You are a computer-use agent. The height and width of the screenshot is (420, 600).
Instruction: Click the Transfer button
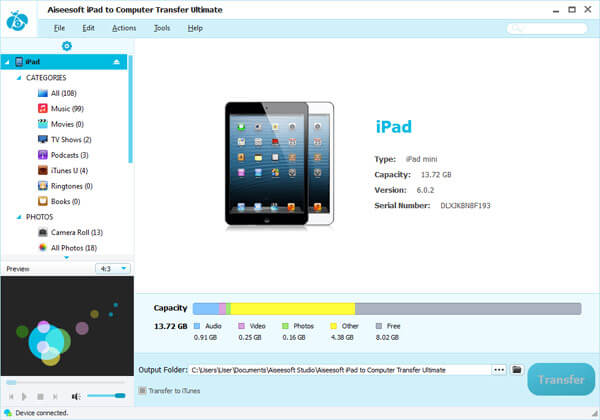561,379
